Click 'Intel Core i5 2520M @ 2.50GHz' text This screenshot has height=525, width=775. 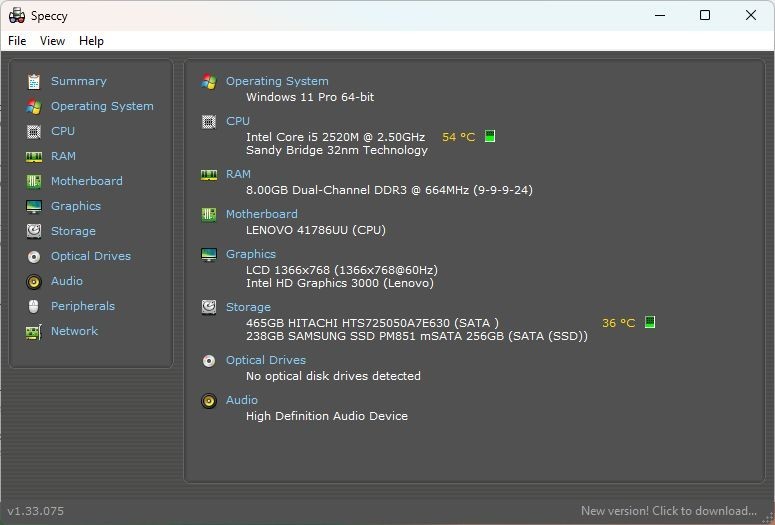[336, 137]
